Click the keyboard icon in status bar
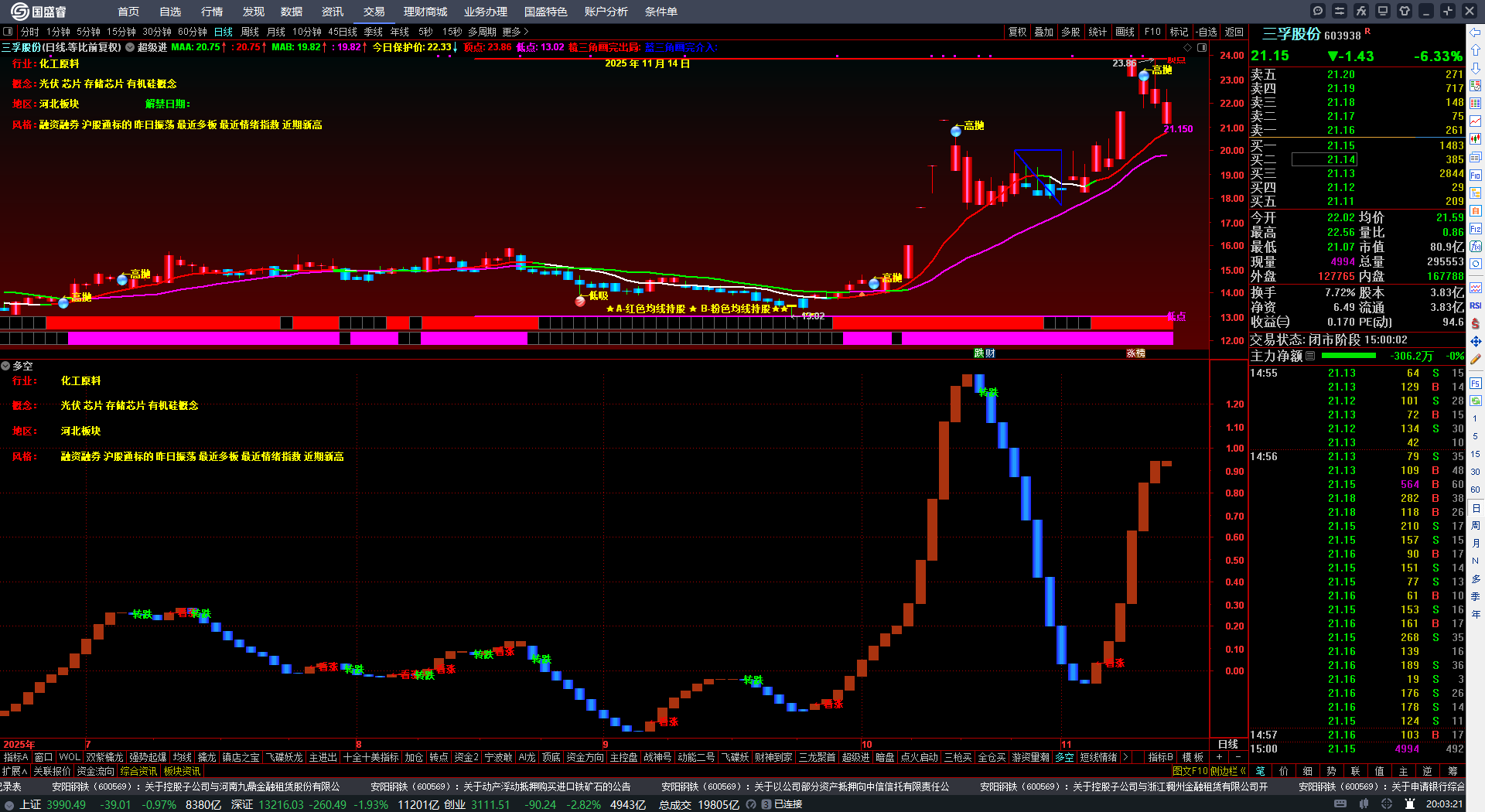1485x812 pixels. (1340, 804)
